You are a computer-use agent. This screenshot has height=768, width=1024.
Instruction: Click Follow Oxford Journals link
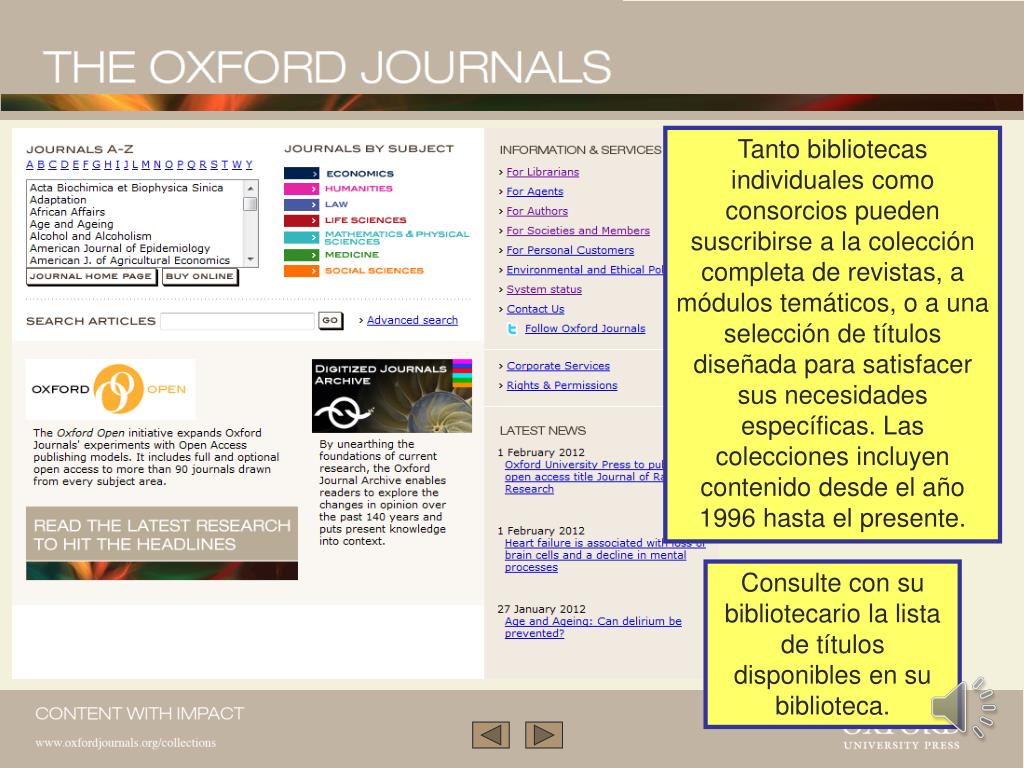tap(585, 328)
